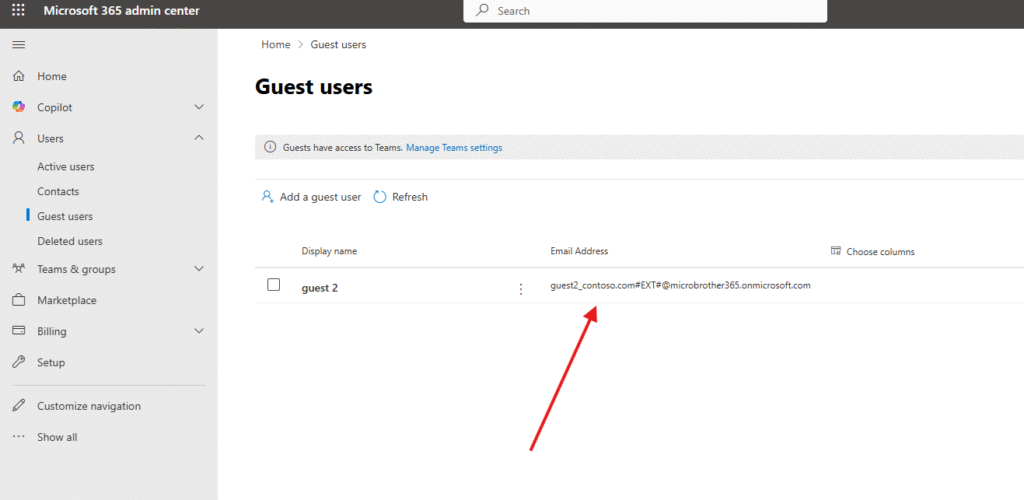Click the Copilot logo icon

(x=19, y=107)
